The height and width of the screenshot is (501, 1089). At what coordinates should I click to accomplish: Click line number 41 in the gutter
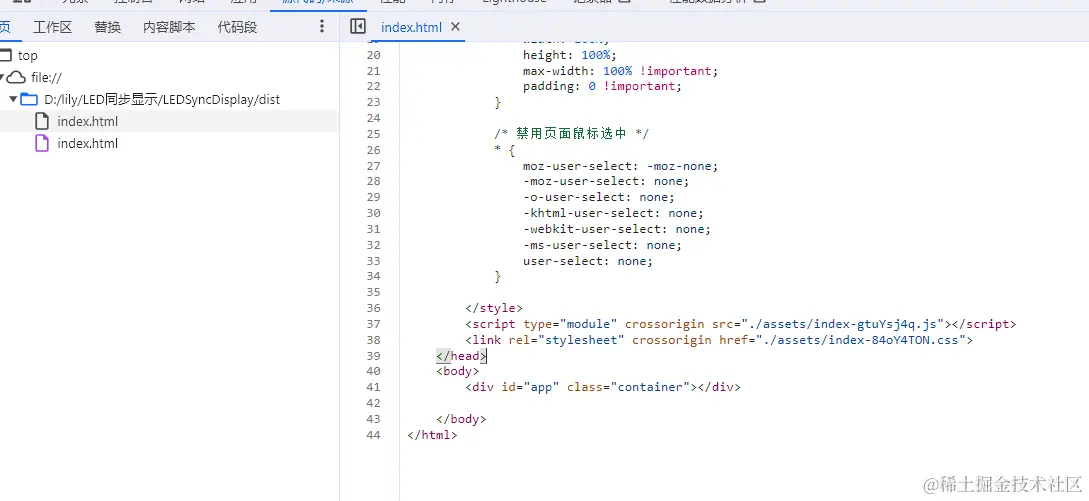tap(373, 388)
